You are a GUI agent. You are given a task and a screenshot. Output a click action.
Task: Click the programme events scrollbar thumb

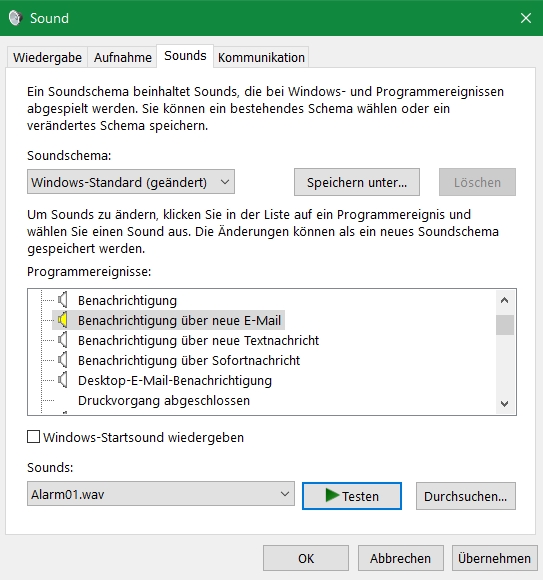pos(505,325)
